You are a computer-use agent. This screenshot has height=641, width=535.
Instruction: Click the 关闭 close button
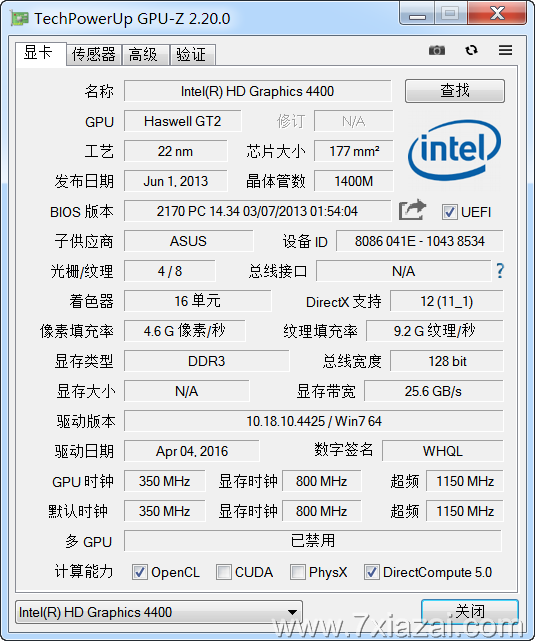(x=470, y=612)
